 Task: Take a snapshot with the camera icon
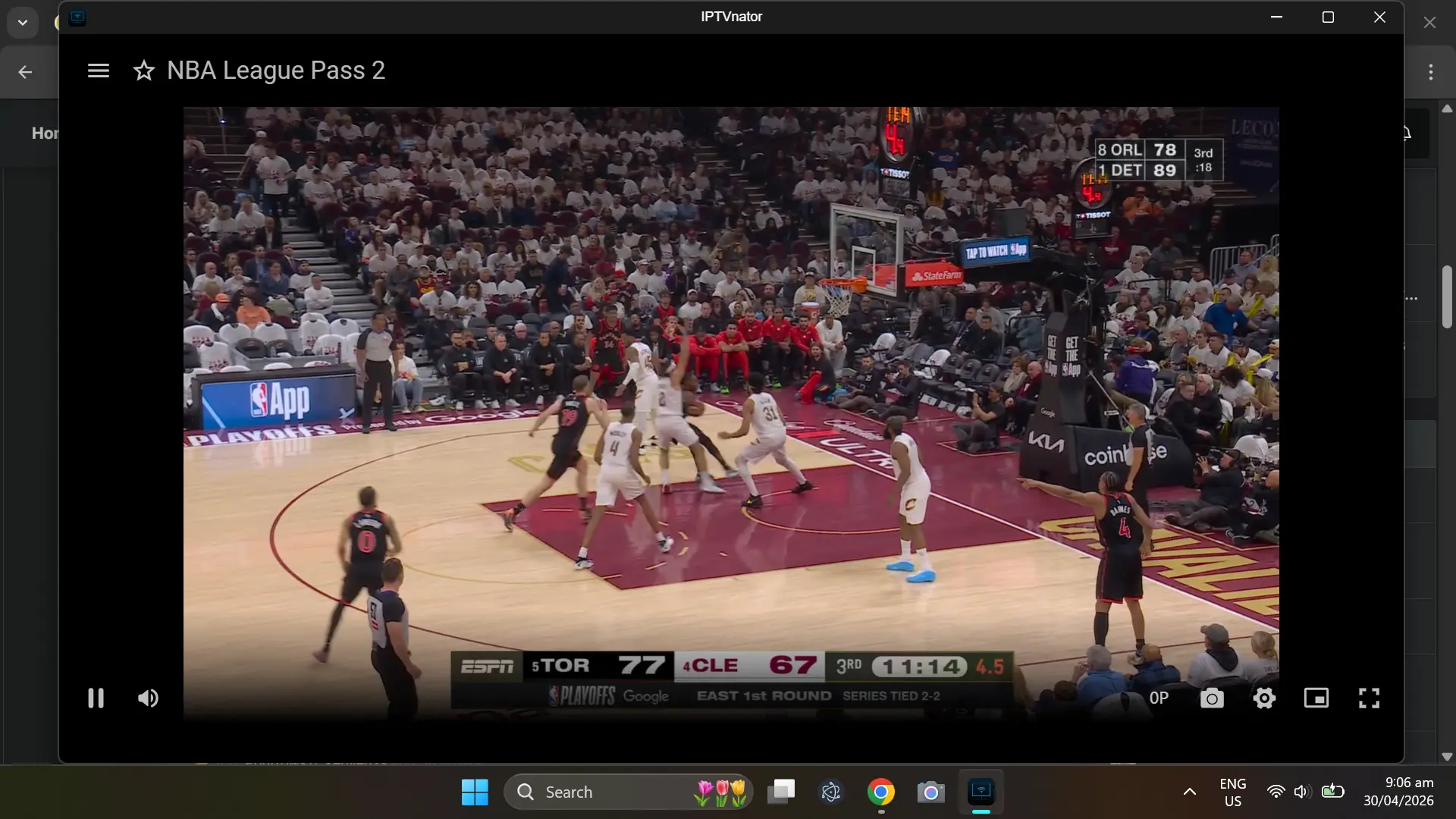coord(1212,698)
